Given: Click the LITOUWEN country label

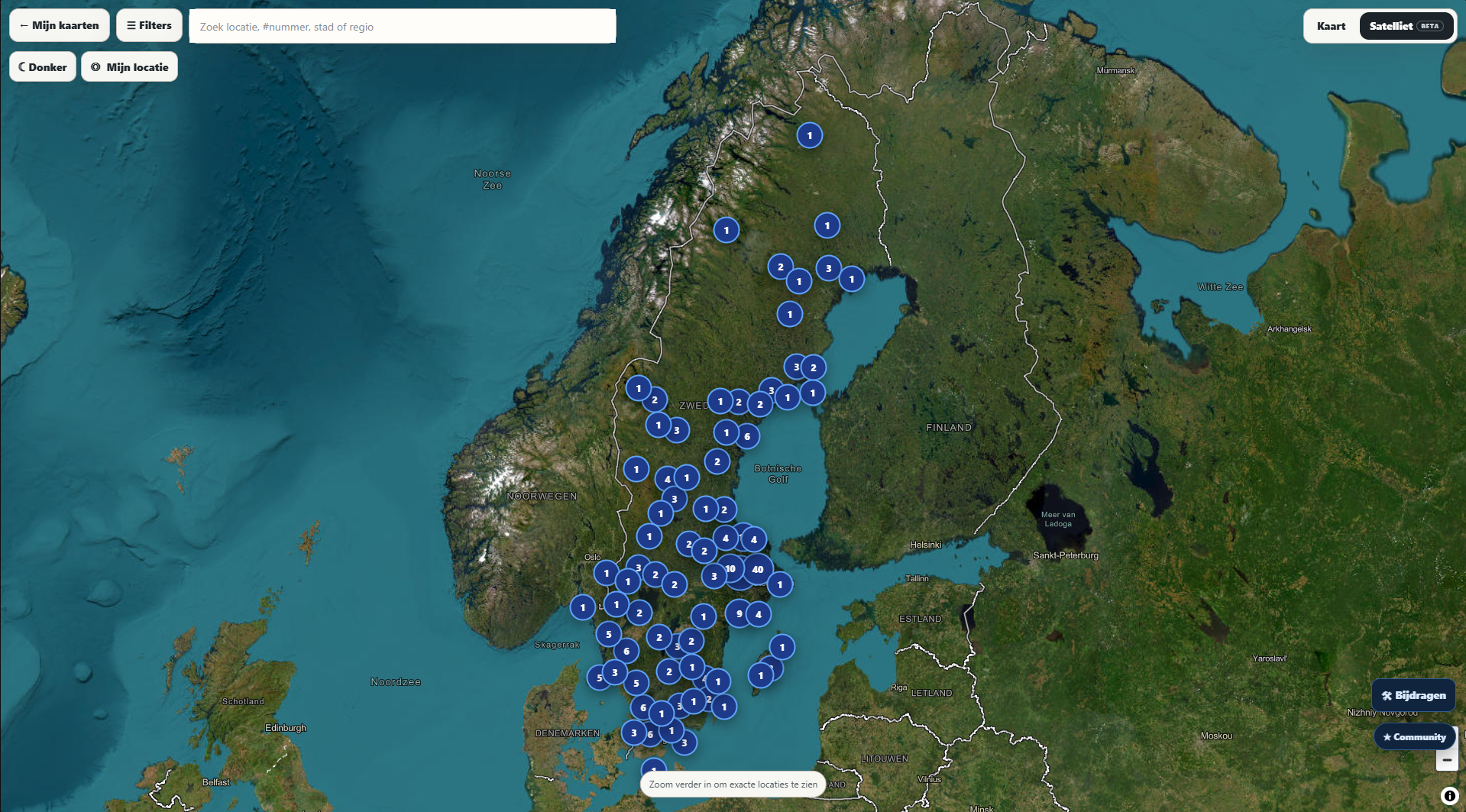Looking at the screenshot, I should click(x=885, y=759).
